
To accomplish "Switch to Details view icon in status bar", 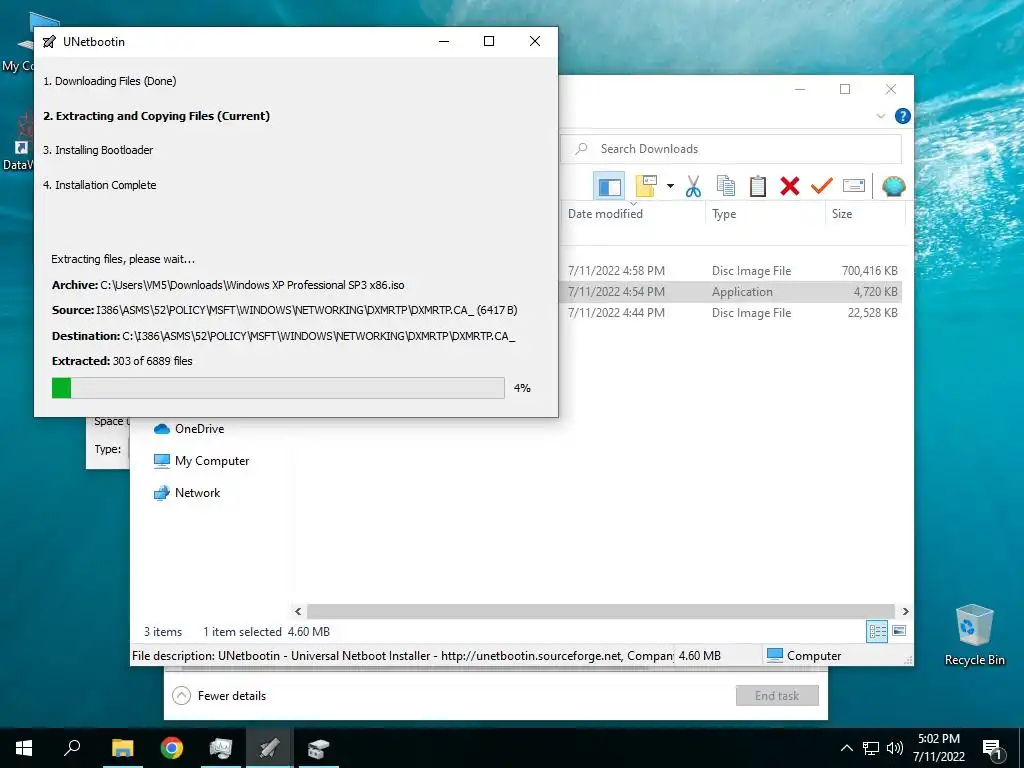I will click(x=877, y=631).
